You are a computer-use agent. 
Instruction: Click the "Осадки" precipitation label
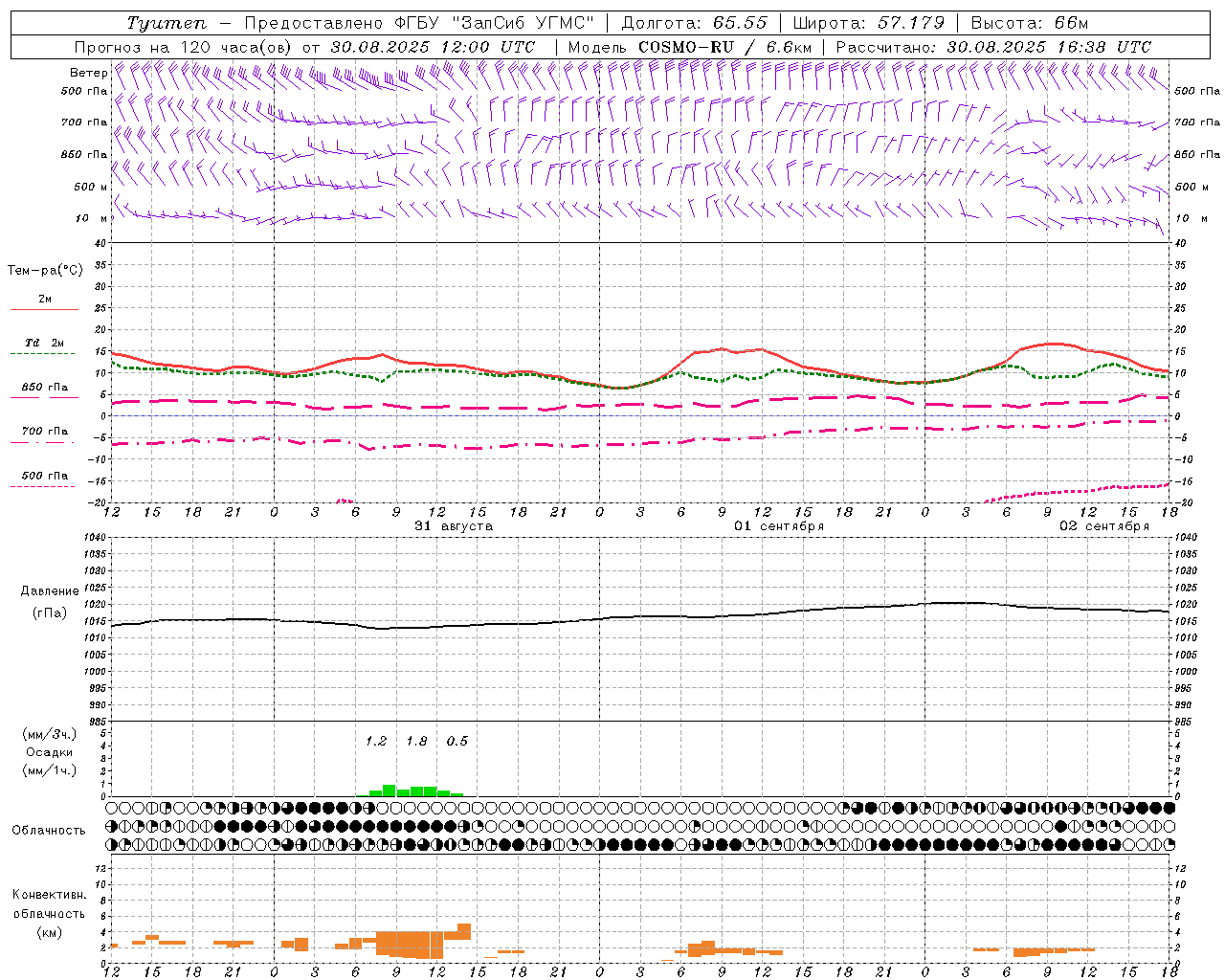coord(50,753)
